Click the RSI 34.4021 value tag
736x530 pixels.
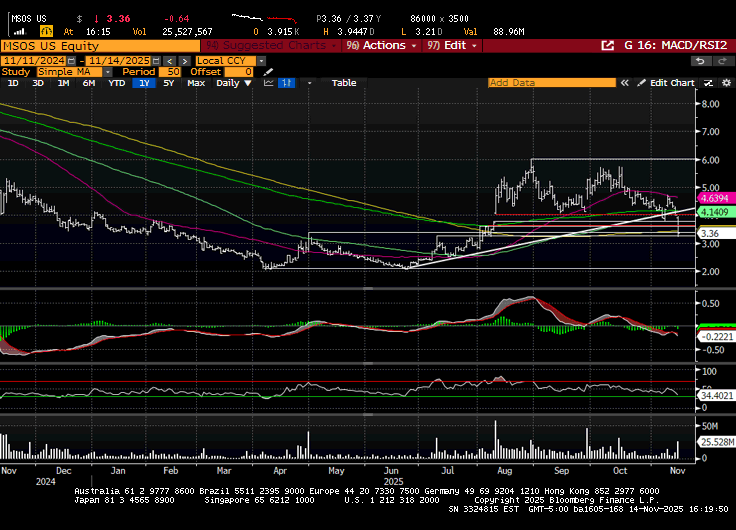coord(717,396)
